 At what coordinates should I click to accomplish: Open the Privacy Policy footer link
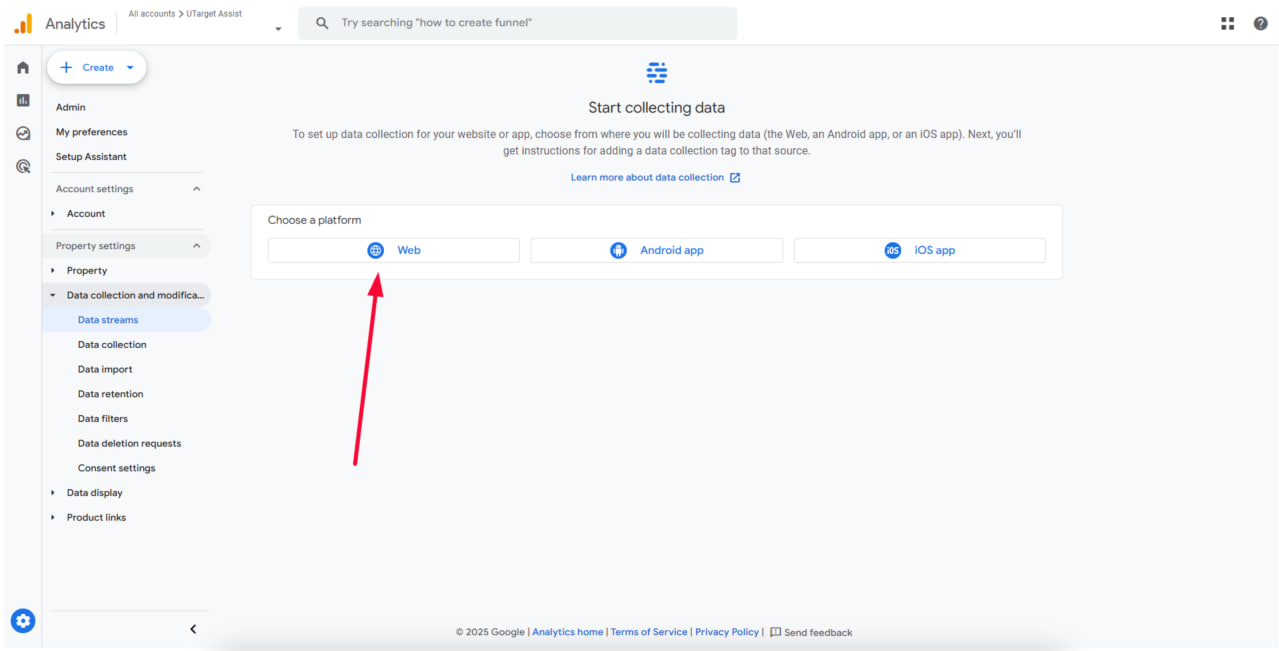pyautogui.click(x=727, y=632)
